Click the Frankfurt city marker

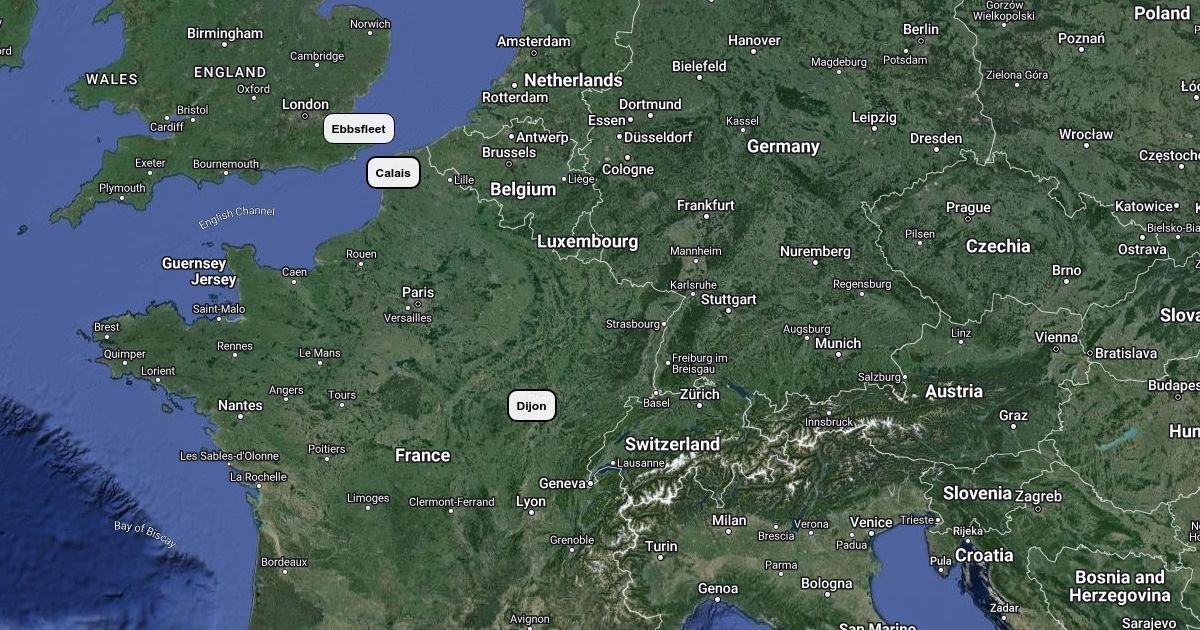[x=706, y=216]
